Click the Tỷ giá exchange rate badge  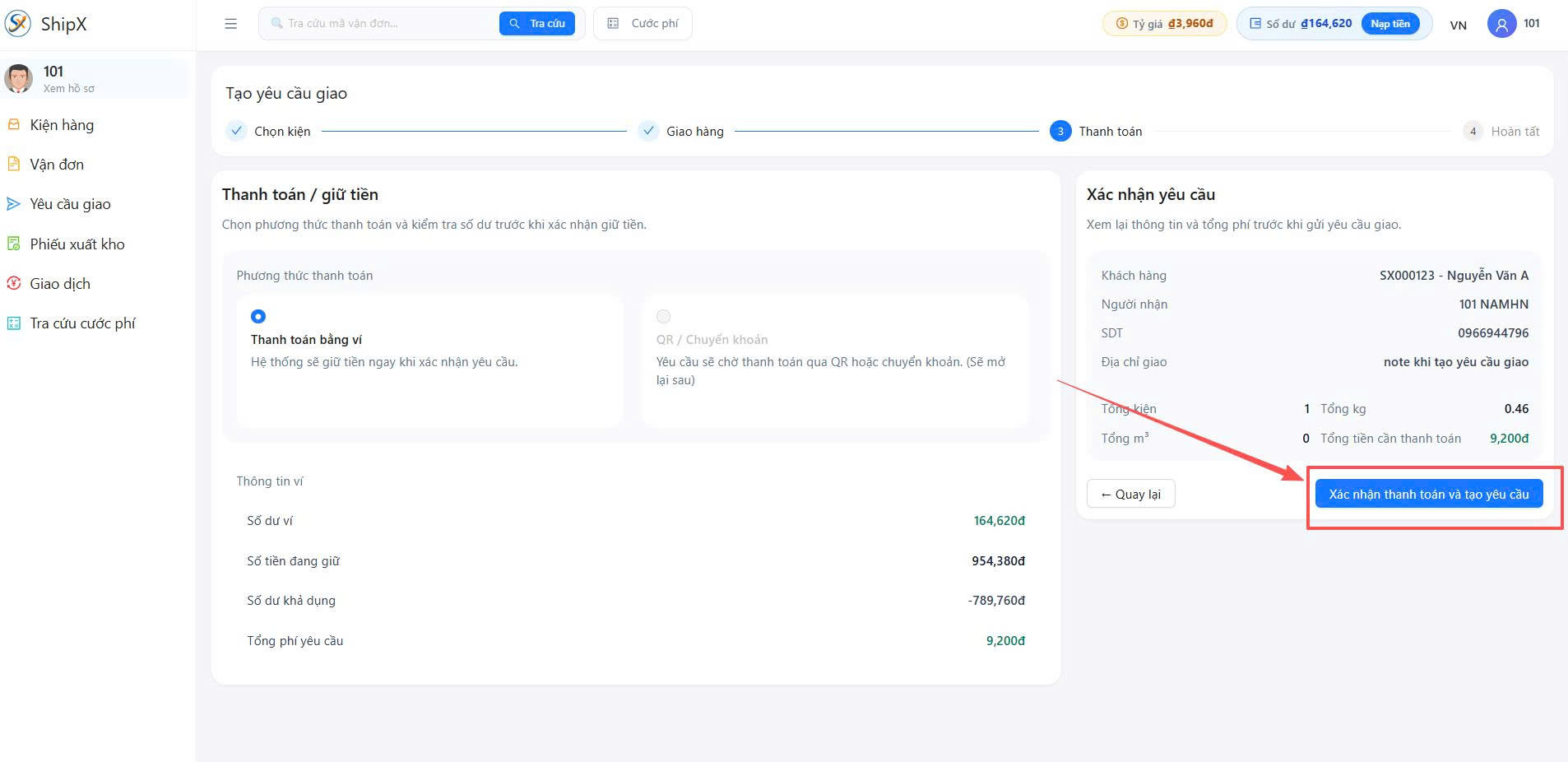pyautogui.click(x=1164, y=24)
